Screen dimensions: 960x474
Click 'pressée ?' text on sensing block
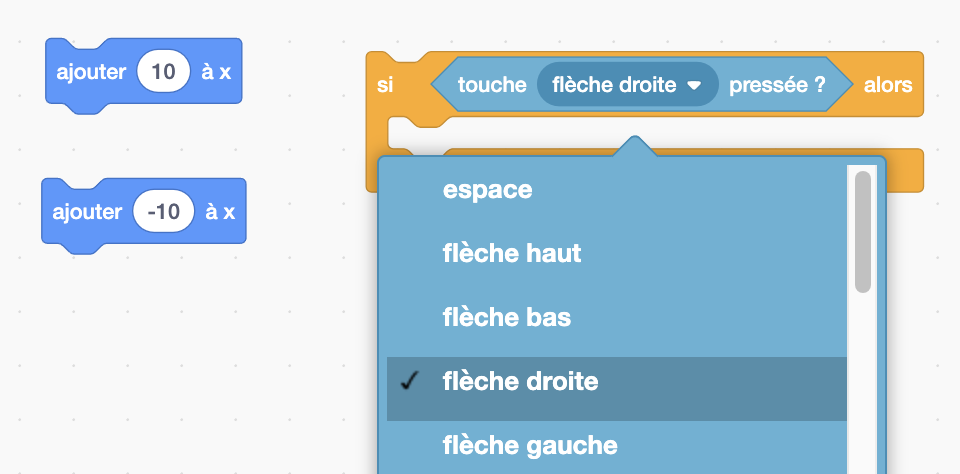coord(777,85)
